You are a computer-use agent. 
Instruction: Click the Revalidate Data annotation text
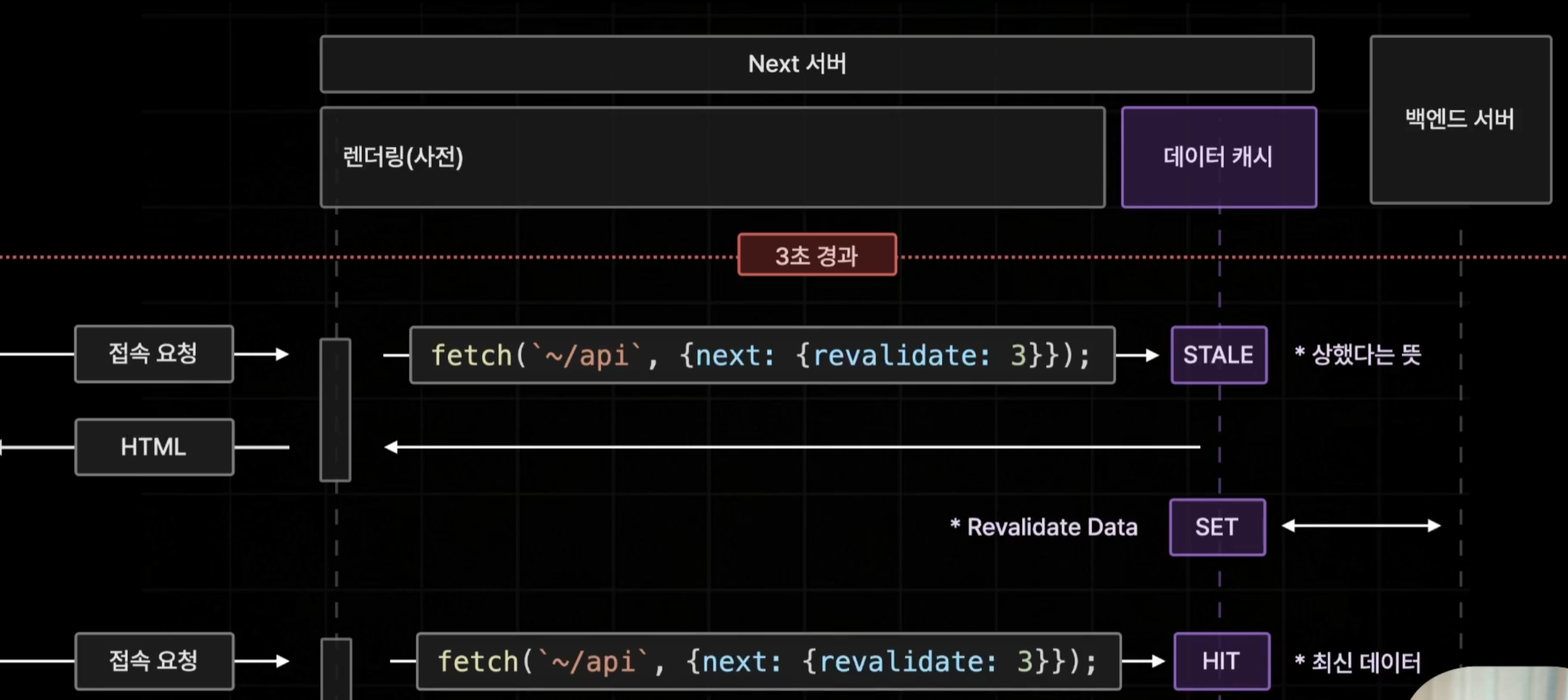(1044, 527)
